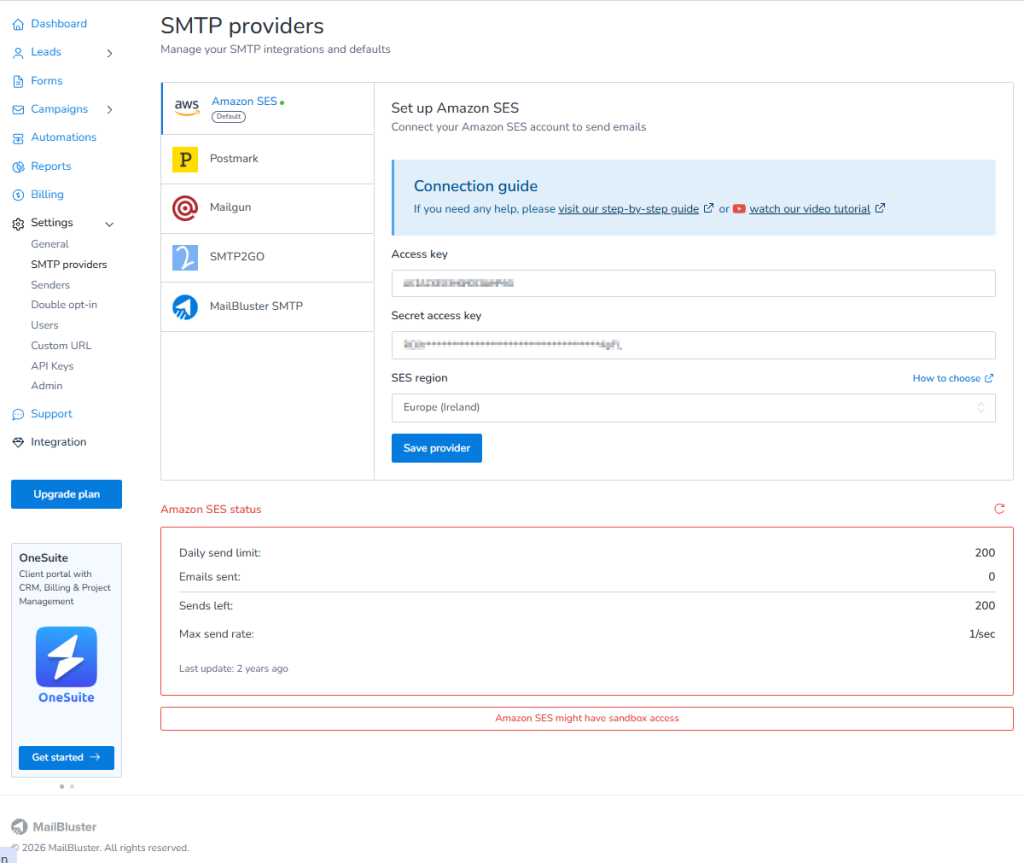Viewport: 1024px width, 863px height.
Task: Open the Dashboard home icon
Action: 18,24
